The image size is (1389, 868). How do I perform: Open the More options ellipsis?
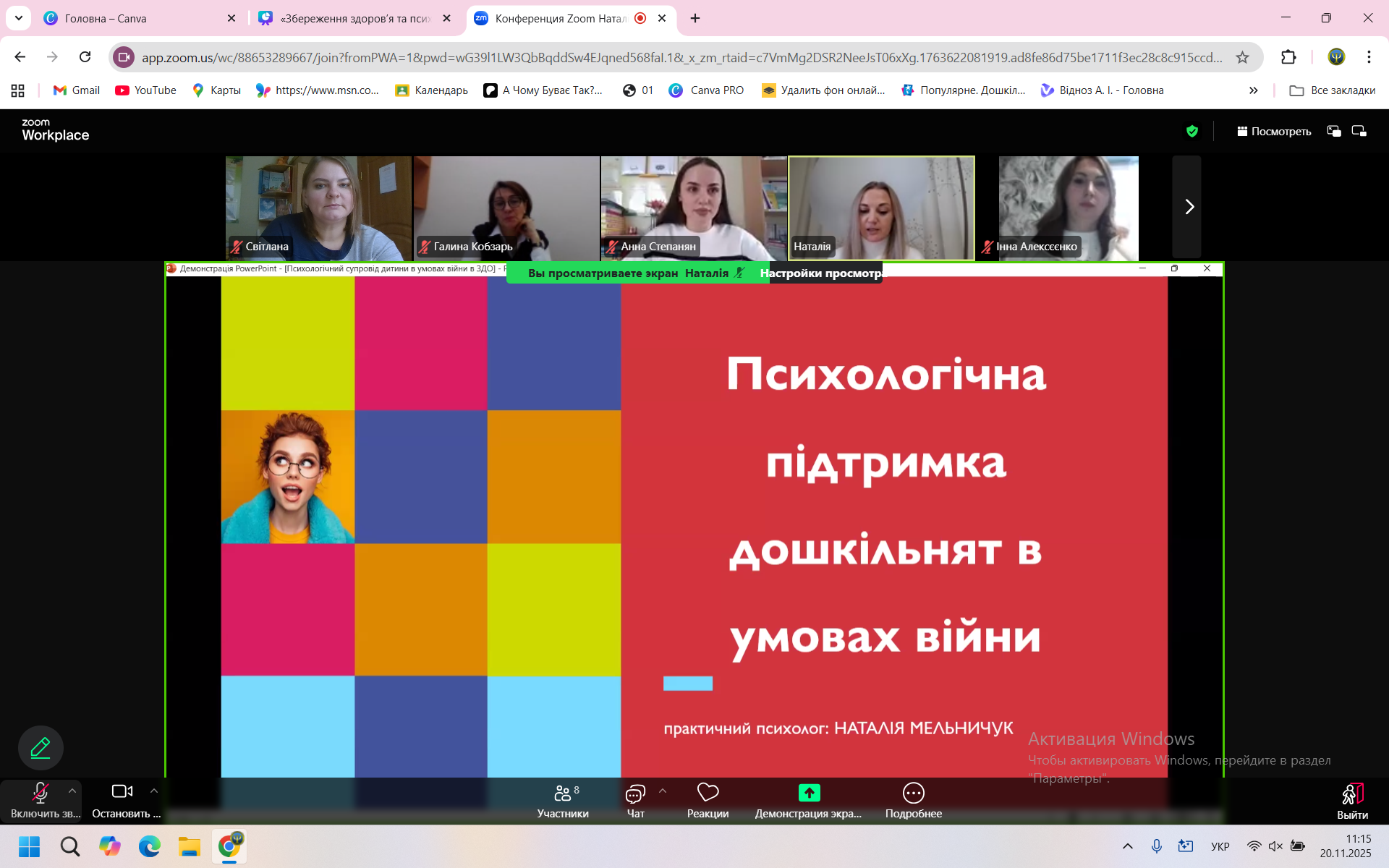click(x=914, y=793)
